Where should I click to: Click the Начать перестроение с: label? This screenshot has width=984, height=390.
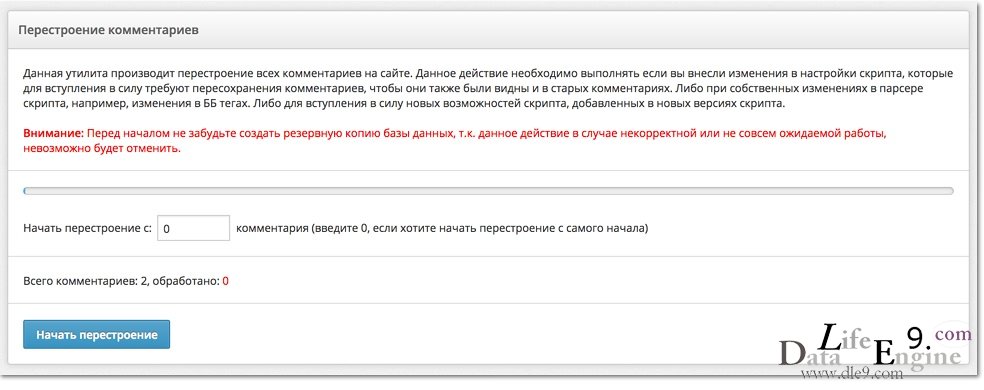coord(87,229)
